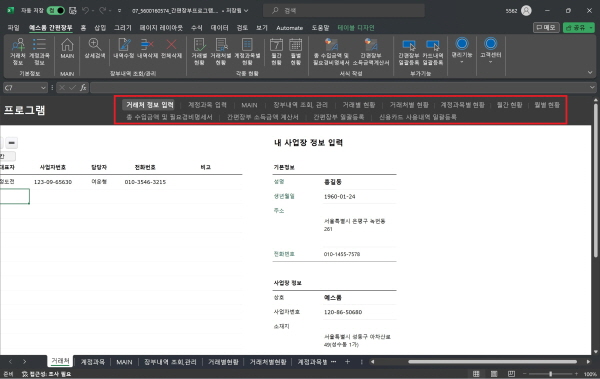Switch to Page Layout view icon
The width and height of the screenshot is (600, 379).
[x=494, y=374]
